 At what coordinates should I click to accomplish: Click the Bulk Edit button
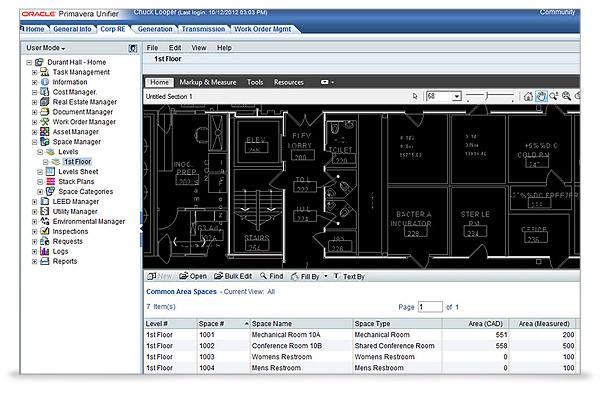pos(233,276)
